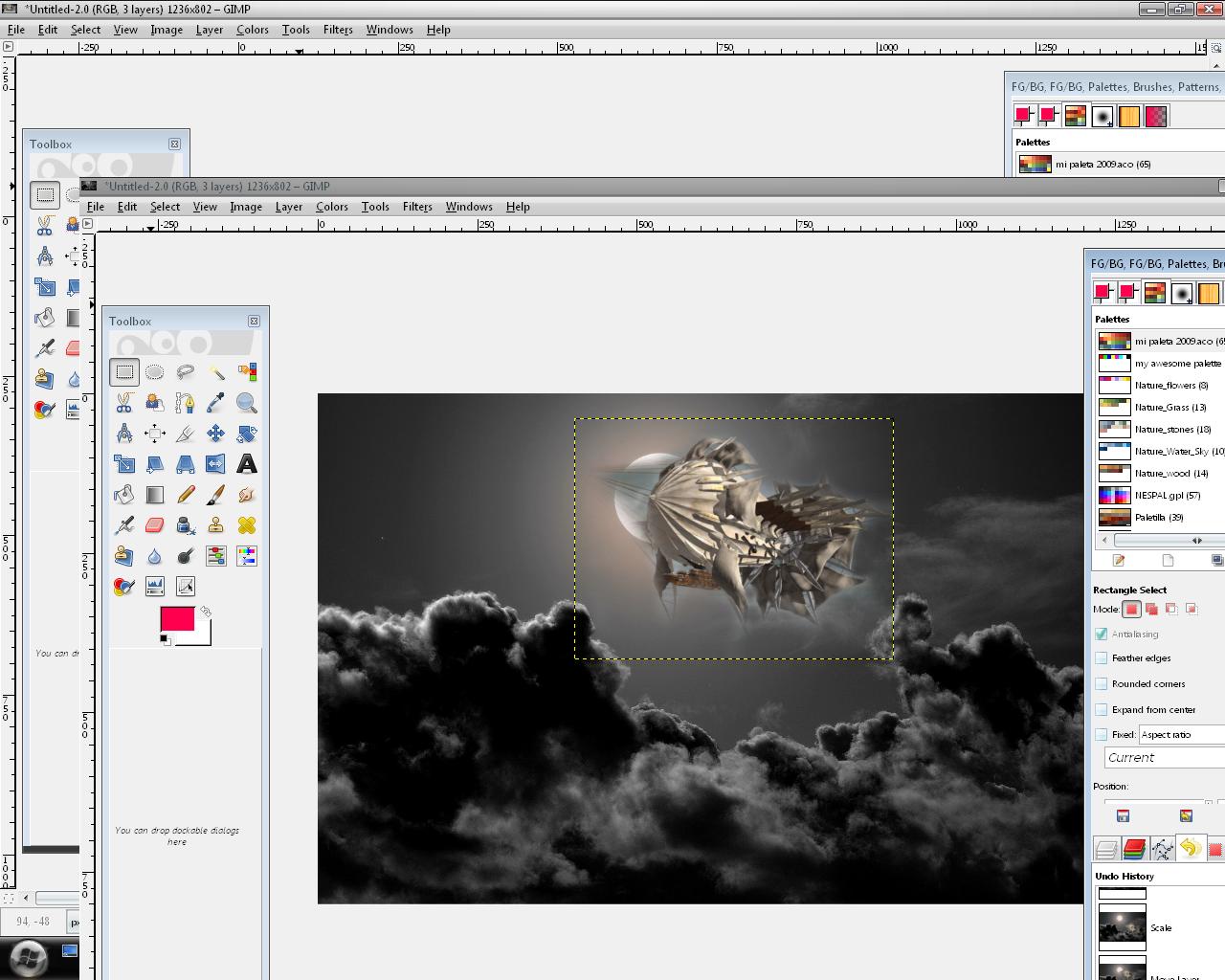
Task: Toggle the Antialiasing checkbox
Action: 1102,634
